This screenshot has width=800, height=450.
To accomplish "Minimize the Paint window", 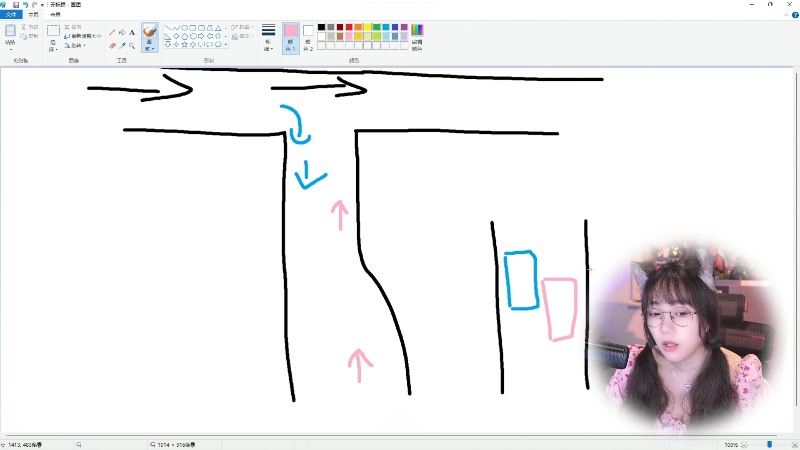I will (752, 4).
